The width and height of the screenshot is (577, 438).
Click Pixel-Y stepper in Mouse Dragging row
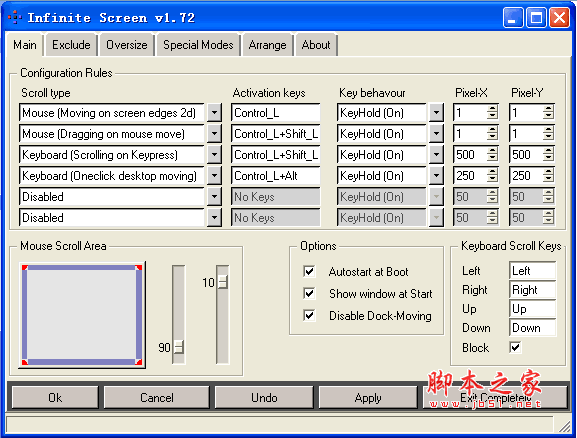pyautogui.click(x=548, y=134)
